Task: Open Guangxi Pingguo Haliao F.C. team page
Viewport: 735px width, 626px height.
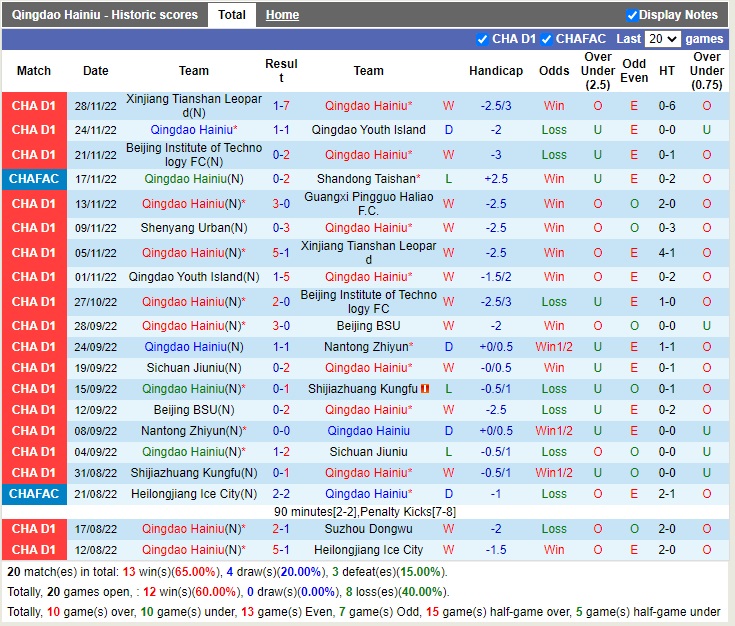Action: coord(368,204)
